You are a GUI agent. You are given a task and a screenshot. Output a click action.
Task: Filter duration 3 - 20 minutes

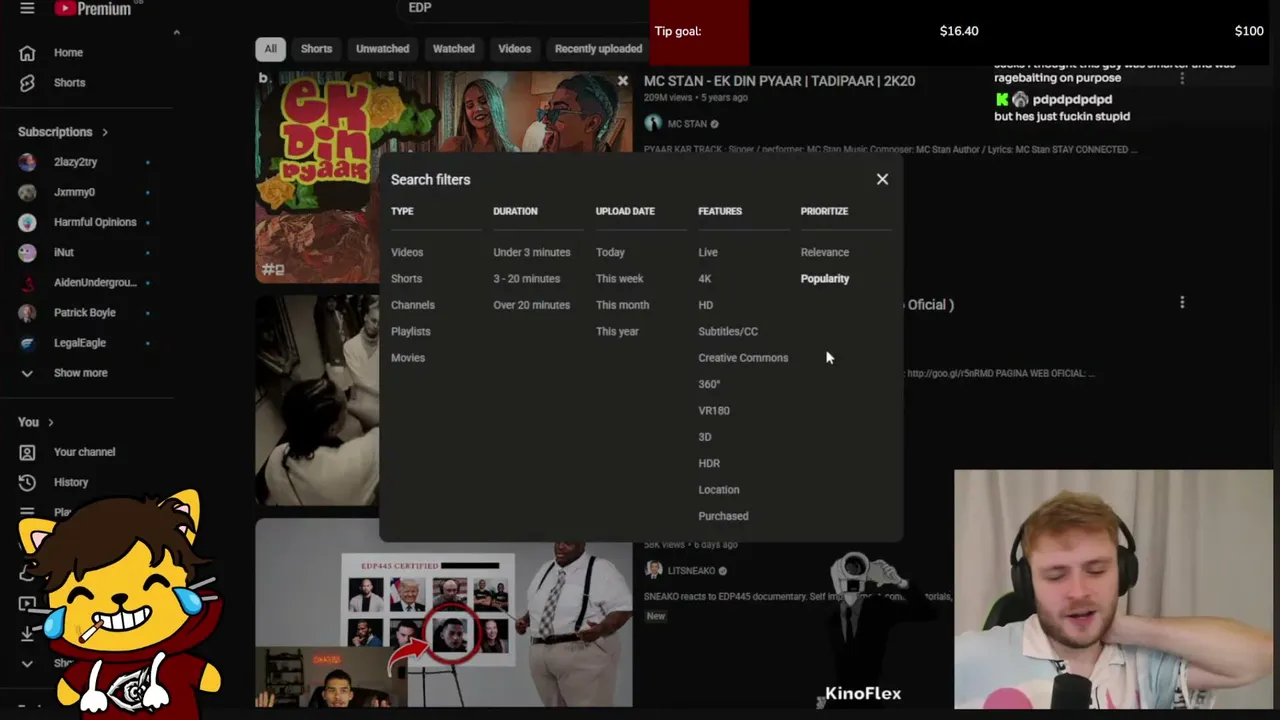pyautogui.click(x=527, y=278)
